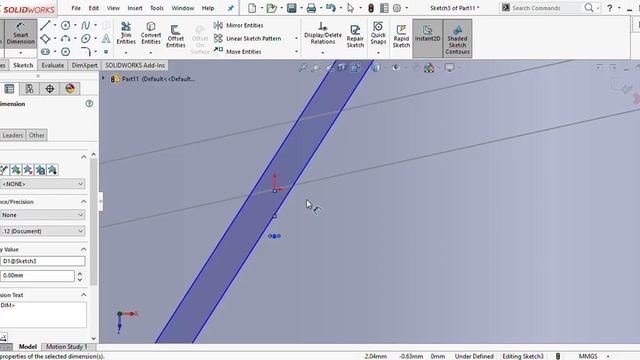Open the Insert menu
640x360 pixels.
point(135,8)
